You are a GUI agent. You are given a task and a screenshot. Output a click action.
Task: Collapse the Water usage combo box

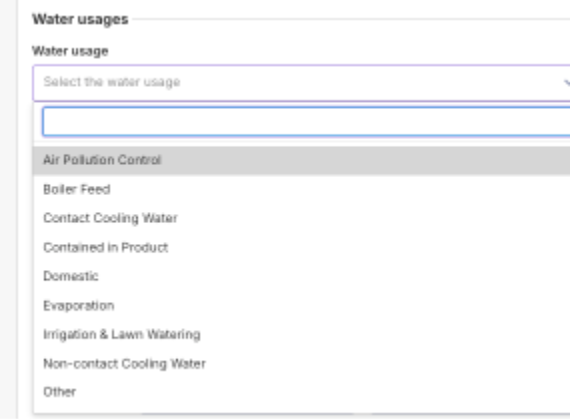[301, 83]
